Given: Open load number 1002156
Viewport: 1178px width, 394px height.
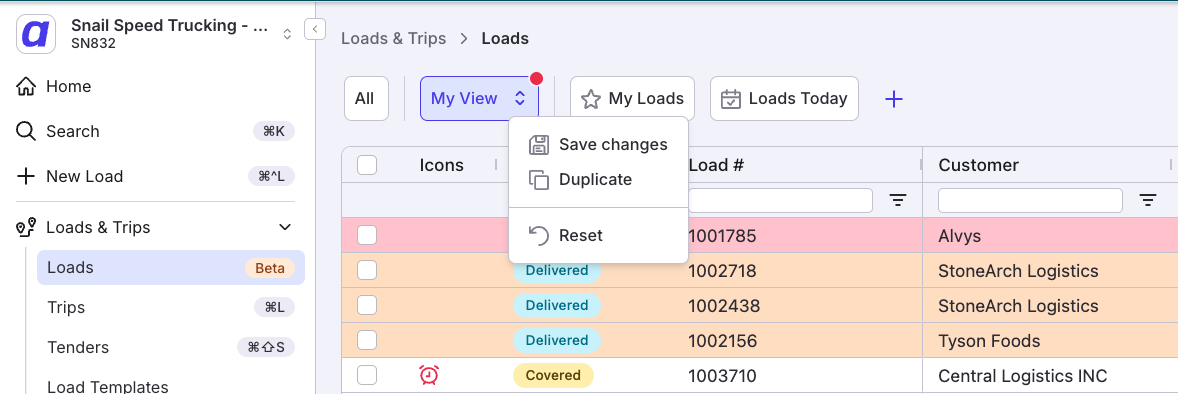Looking at the screenshot, I should click(722, 341).
